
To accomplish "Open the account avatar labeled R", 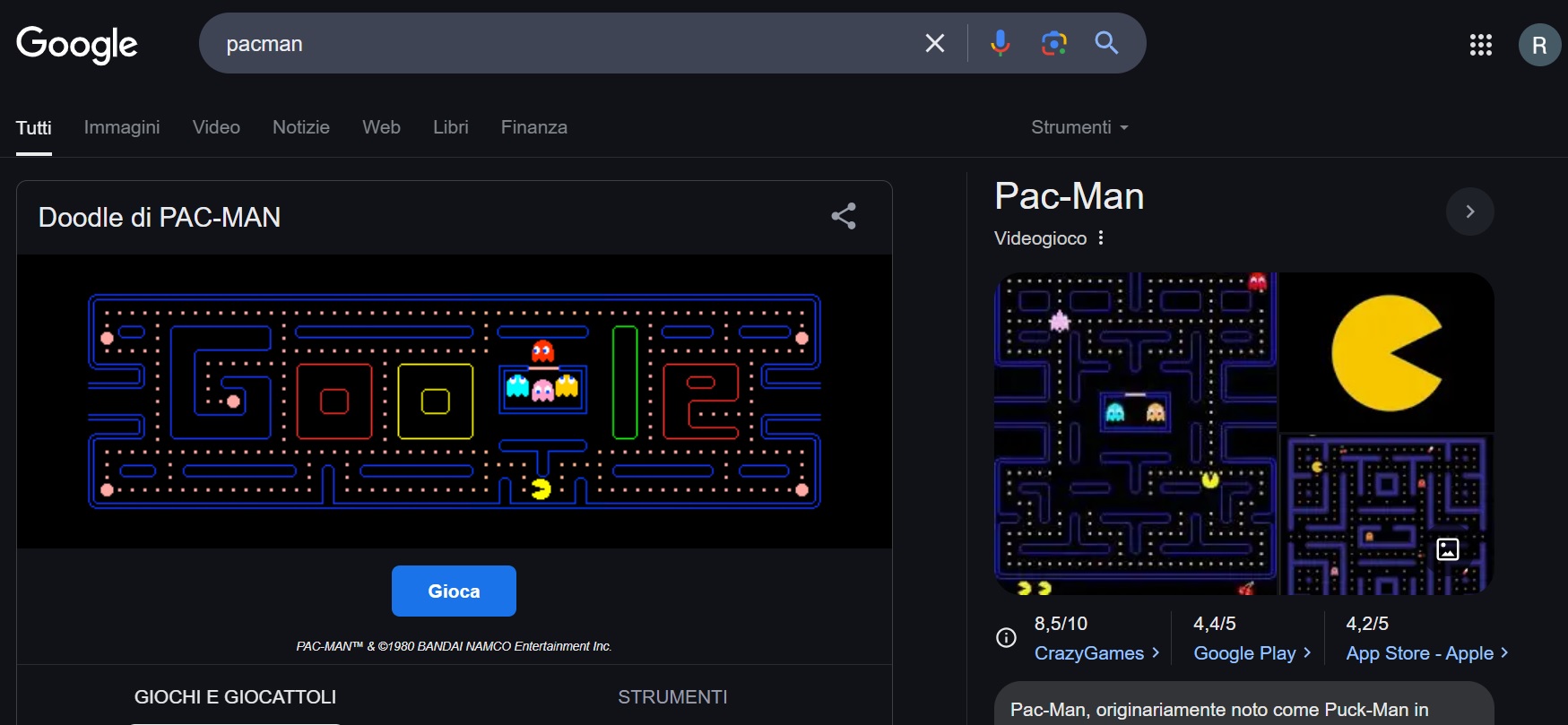I will (1539, 45).
